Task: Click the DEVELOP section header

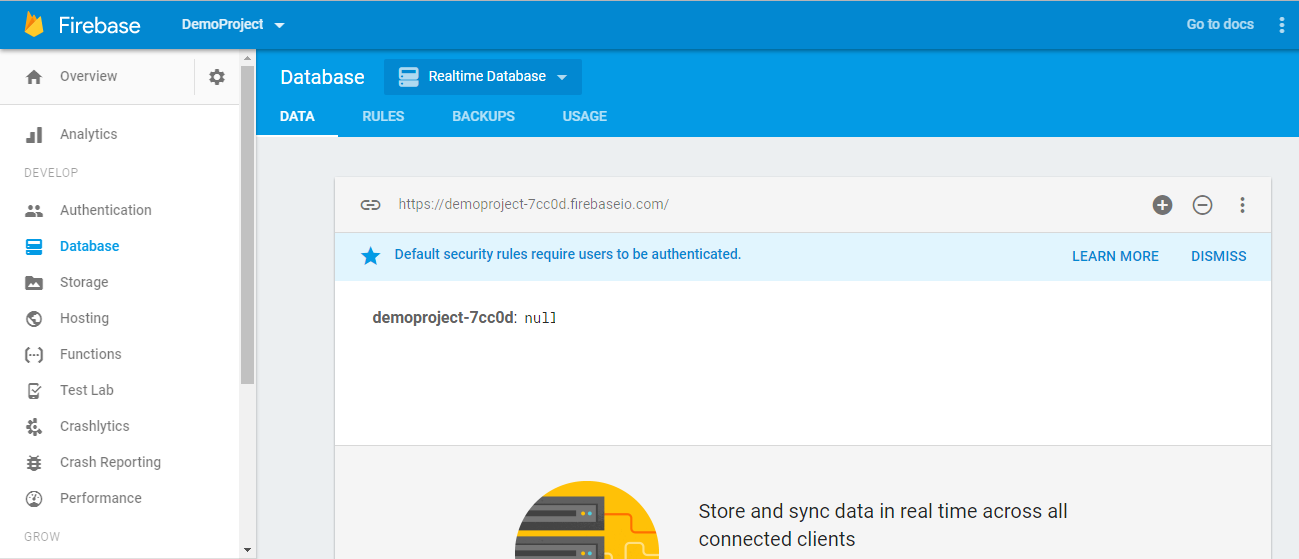Action: point(51,173)
